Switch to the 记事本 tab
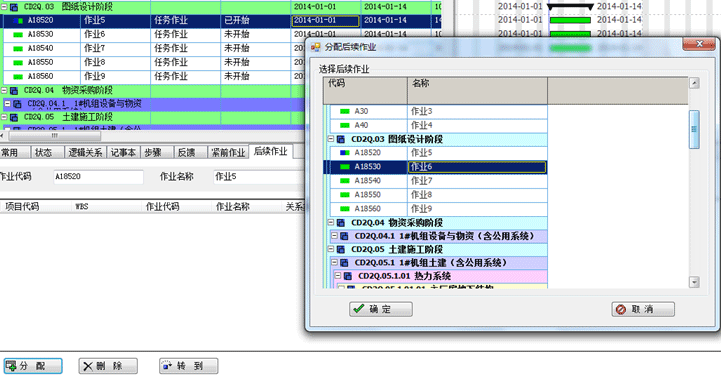This screenshot has width=721, height=383. tap(123, 152)
